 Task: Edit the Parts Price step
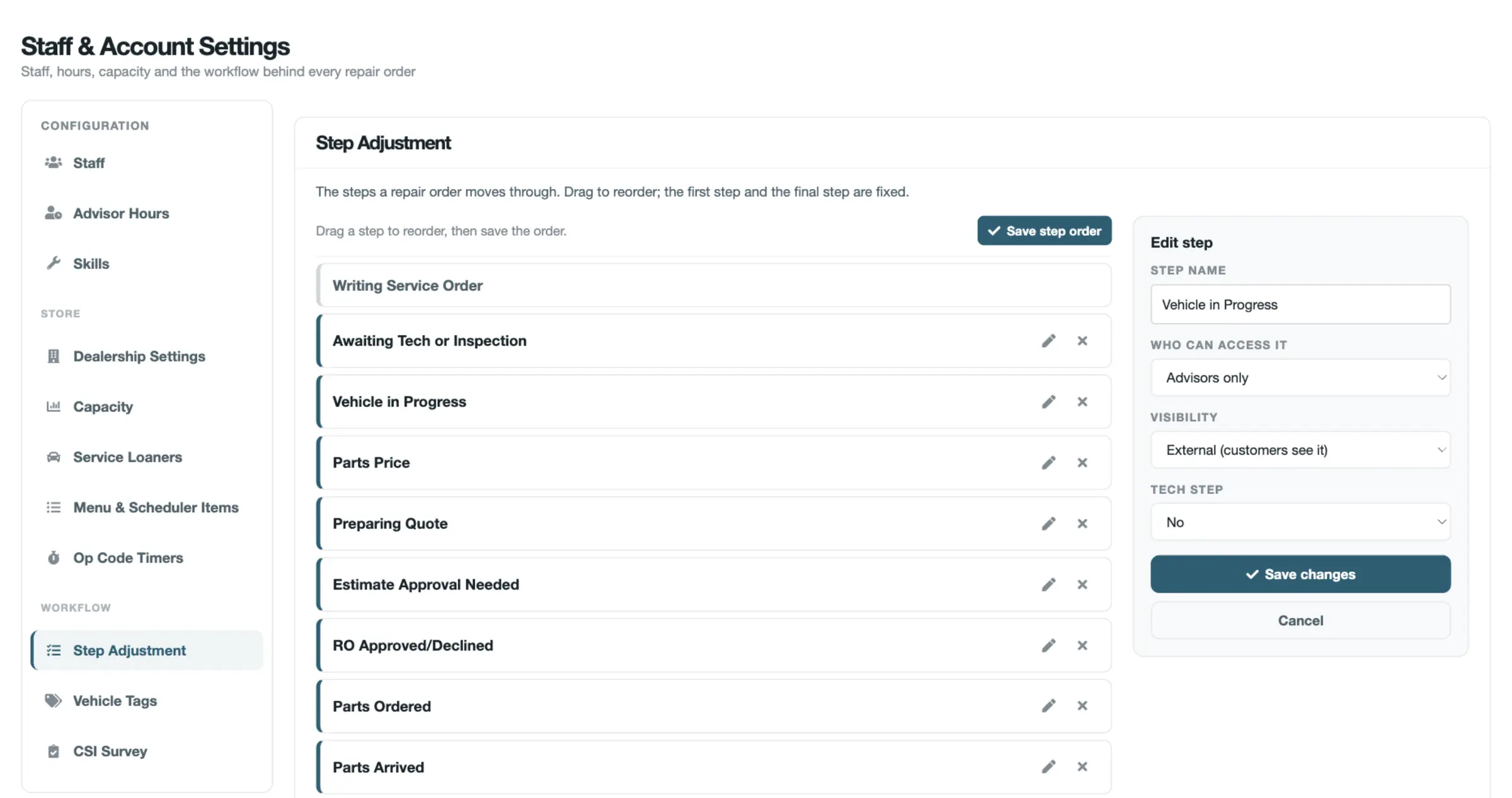(1048, 463)
